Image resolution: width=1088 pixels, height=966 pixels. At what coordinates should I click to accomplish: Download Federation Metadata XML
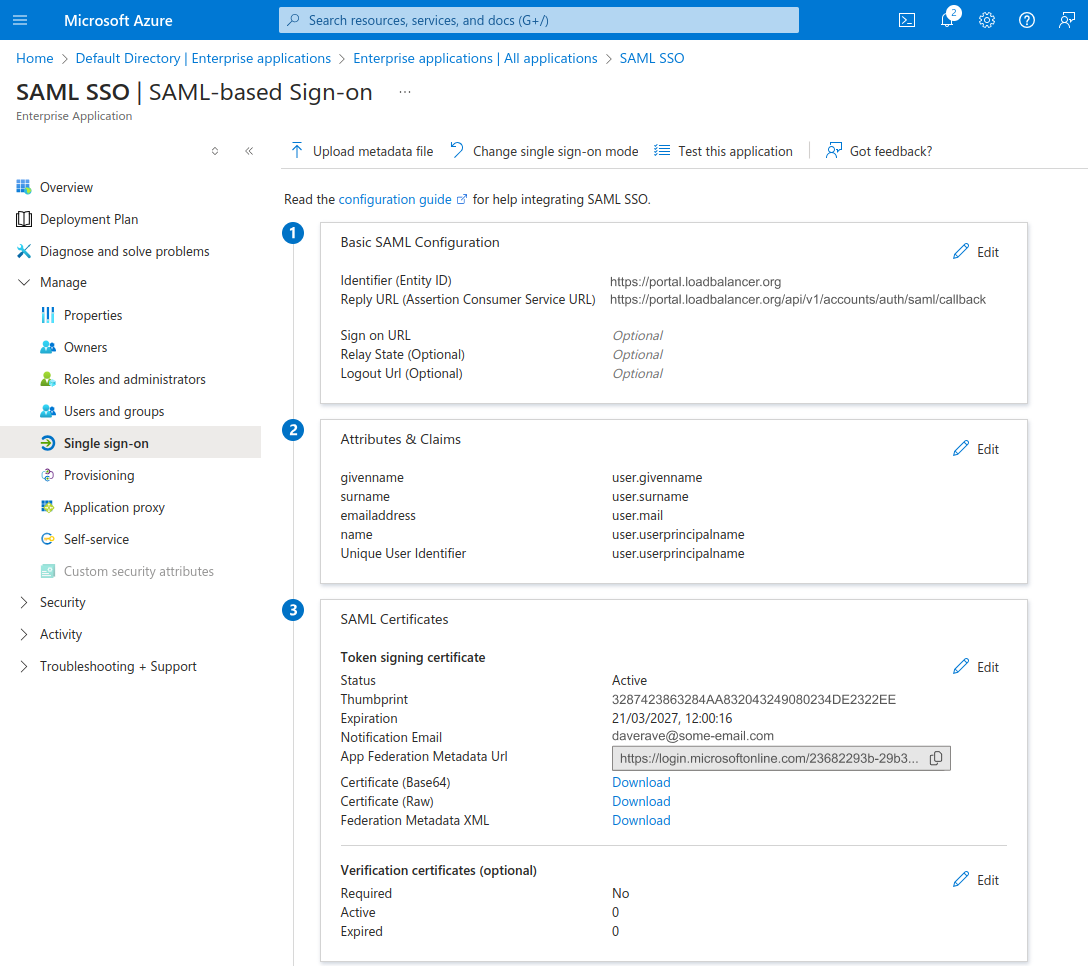pos(641,820)
